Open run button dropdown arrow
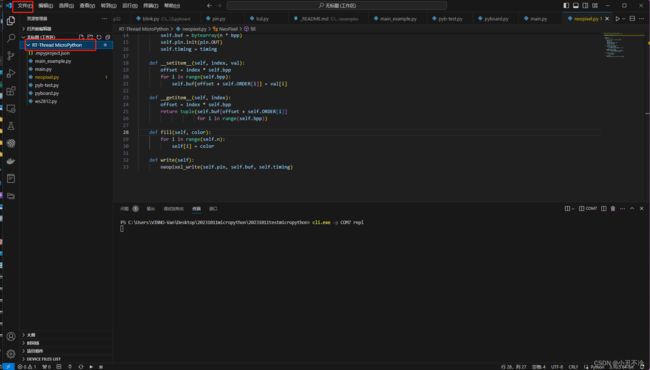This screenshot has height=370, width=650. [623, 19]
